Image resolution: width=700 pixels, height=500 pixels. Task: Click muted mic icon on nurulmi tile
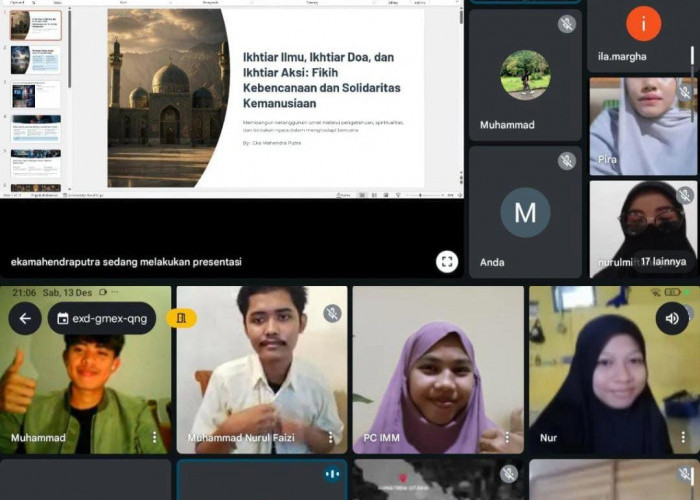click(x=684, y=196)
